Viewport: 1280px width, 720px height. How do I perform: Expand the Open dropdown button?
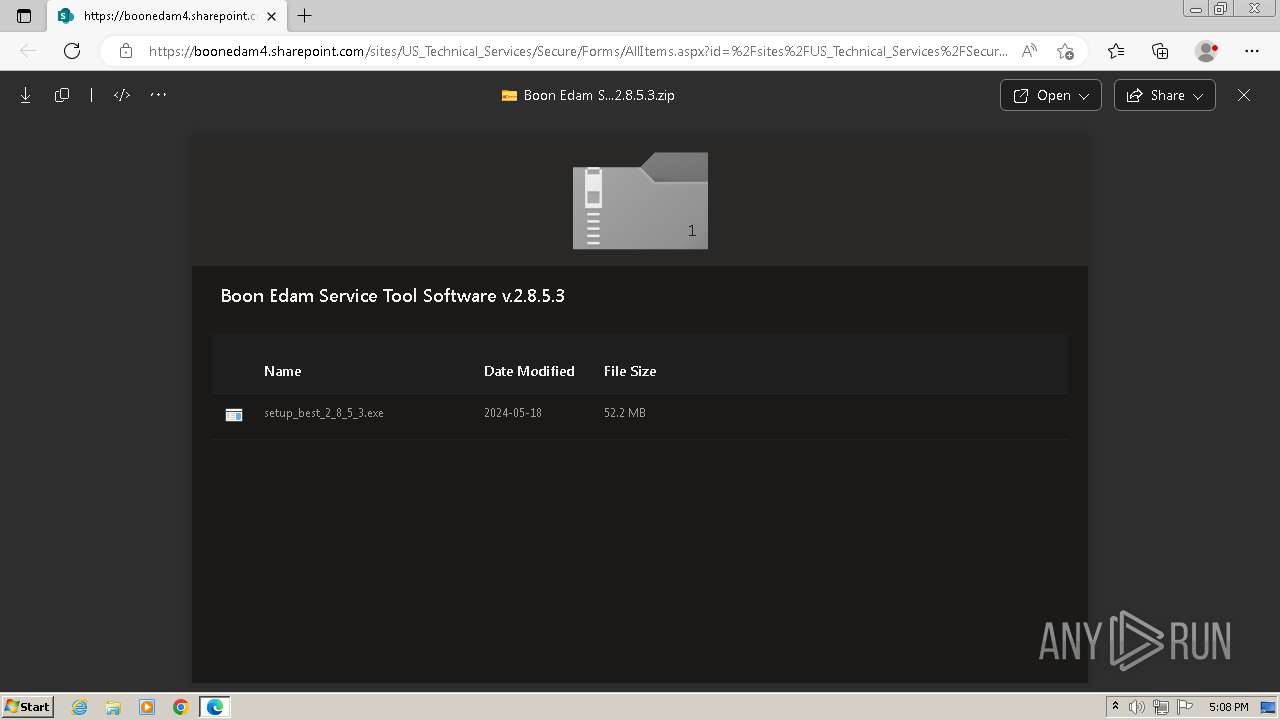point(1051,95)
